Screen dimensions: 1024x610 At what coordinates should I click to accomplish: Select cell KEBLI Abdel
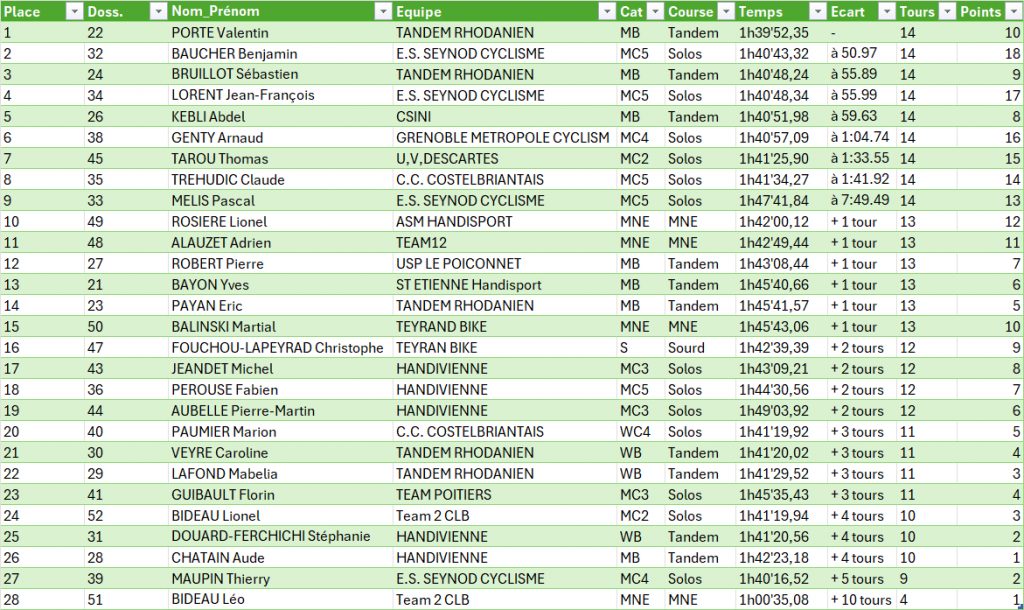281,116
